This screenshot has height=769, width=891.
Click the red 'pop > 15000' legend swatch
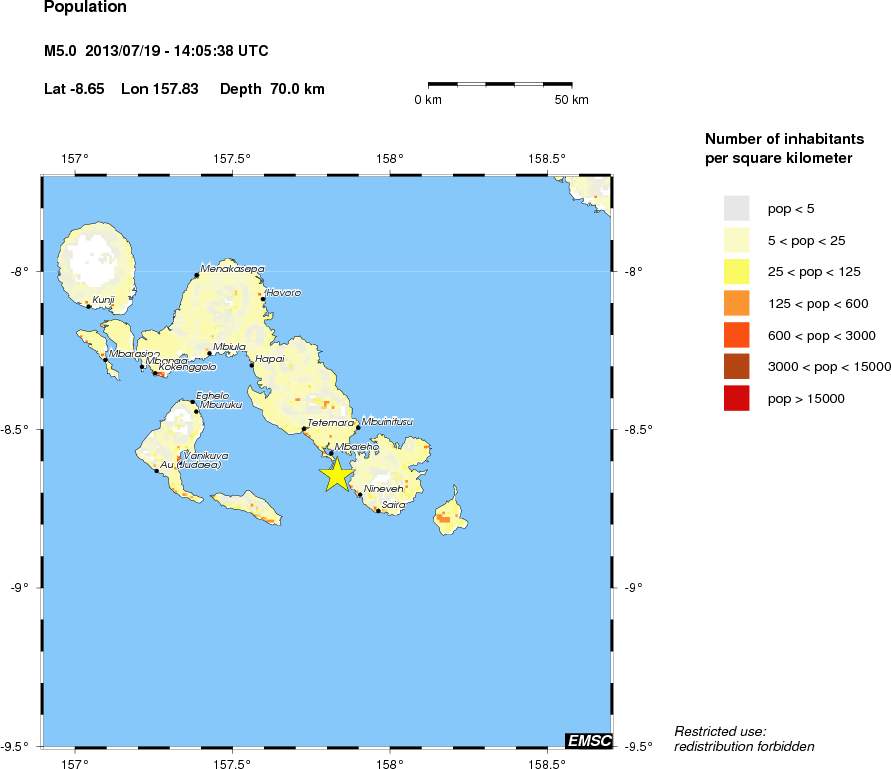(736, 398)
